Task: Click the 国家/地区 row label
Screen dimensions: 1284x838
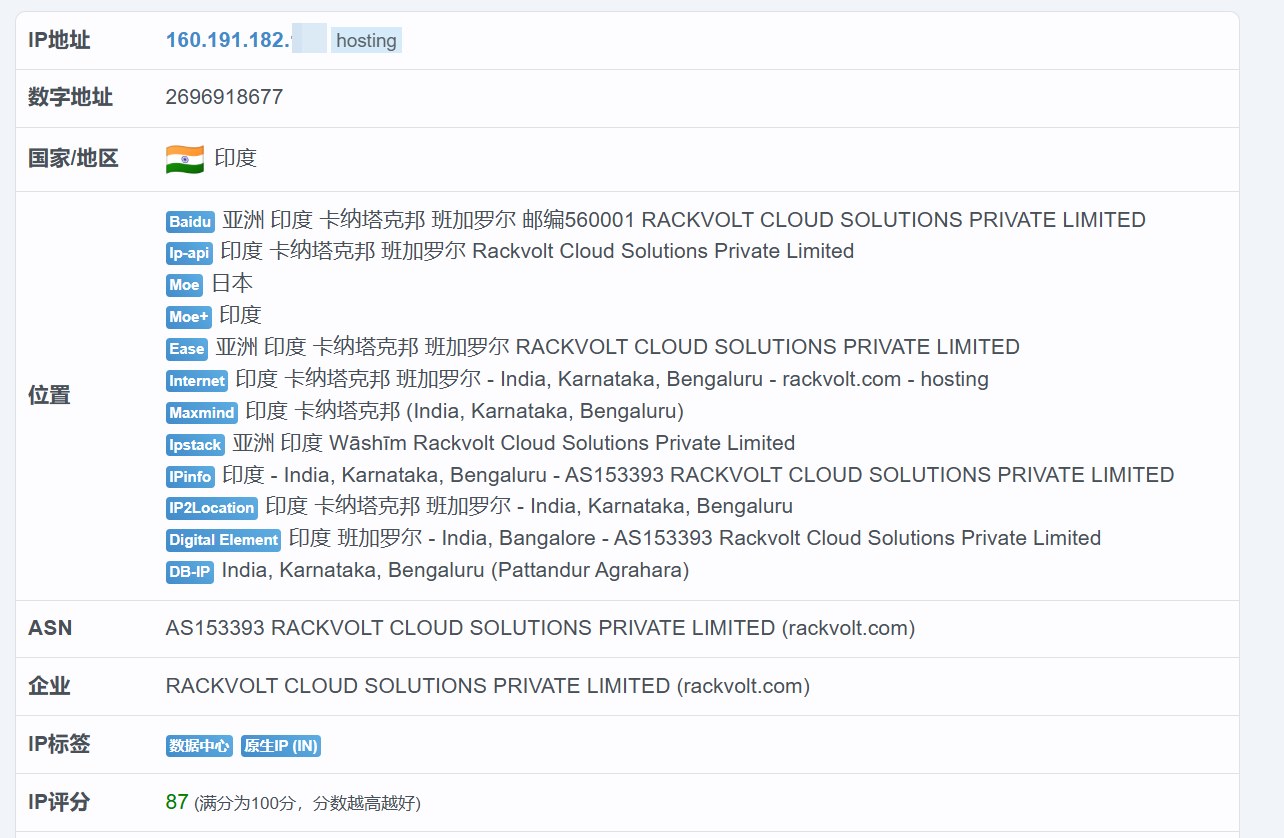Action: click(73, 158)
